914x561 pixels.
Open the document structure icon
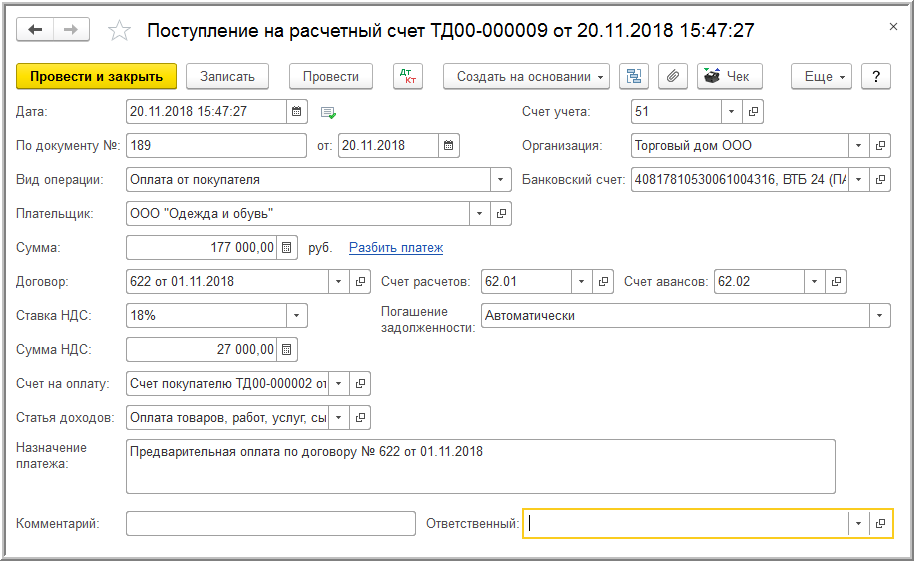[x=634, y=77]
